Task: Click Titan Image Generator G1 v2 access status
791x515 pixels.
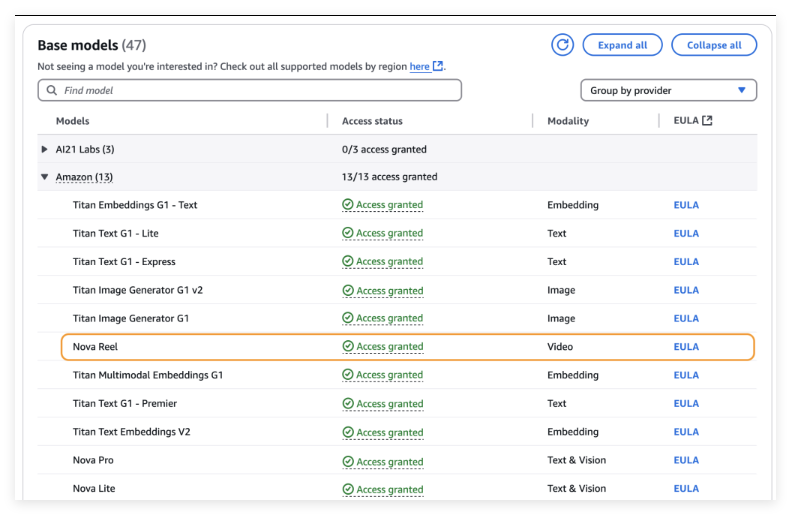Action: coord(382,290)
